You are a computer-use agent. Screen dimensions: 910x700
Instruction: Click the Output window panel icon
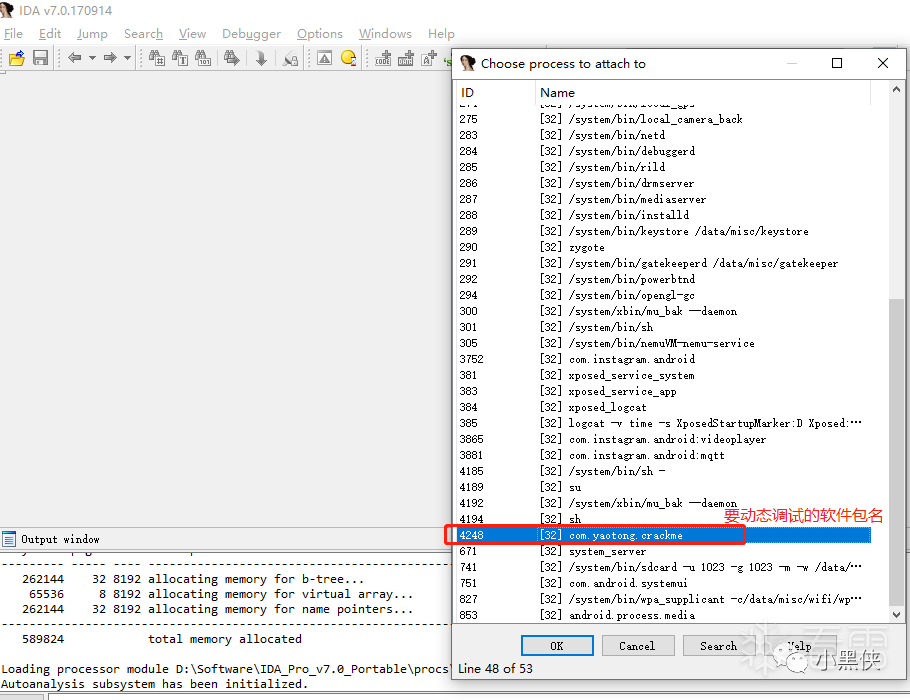pos(9,539)
